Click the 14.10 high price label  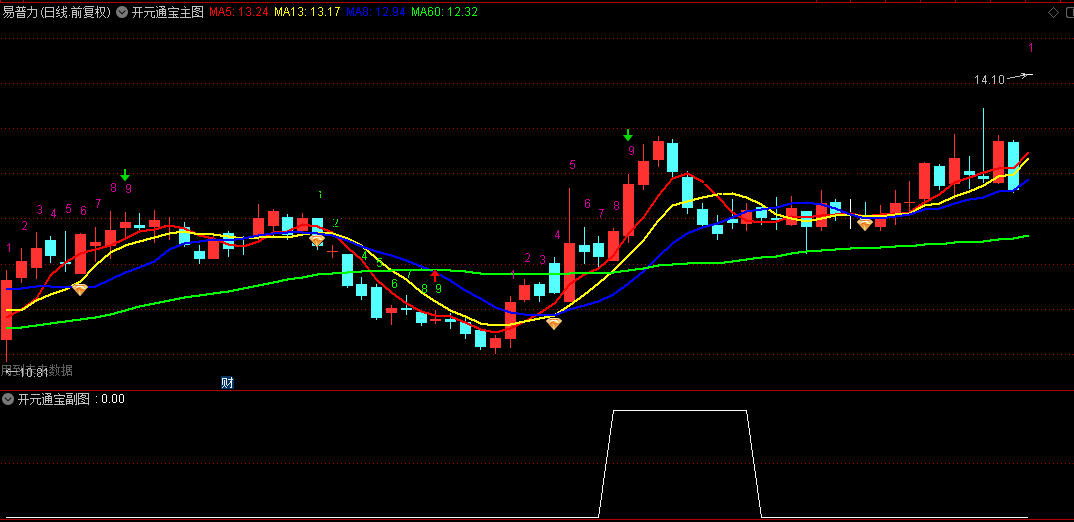pos(989,79)
